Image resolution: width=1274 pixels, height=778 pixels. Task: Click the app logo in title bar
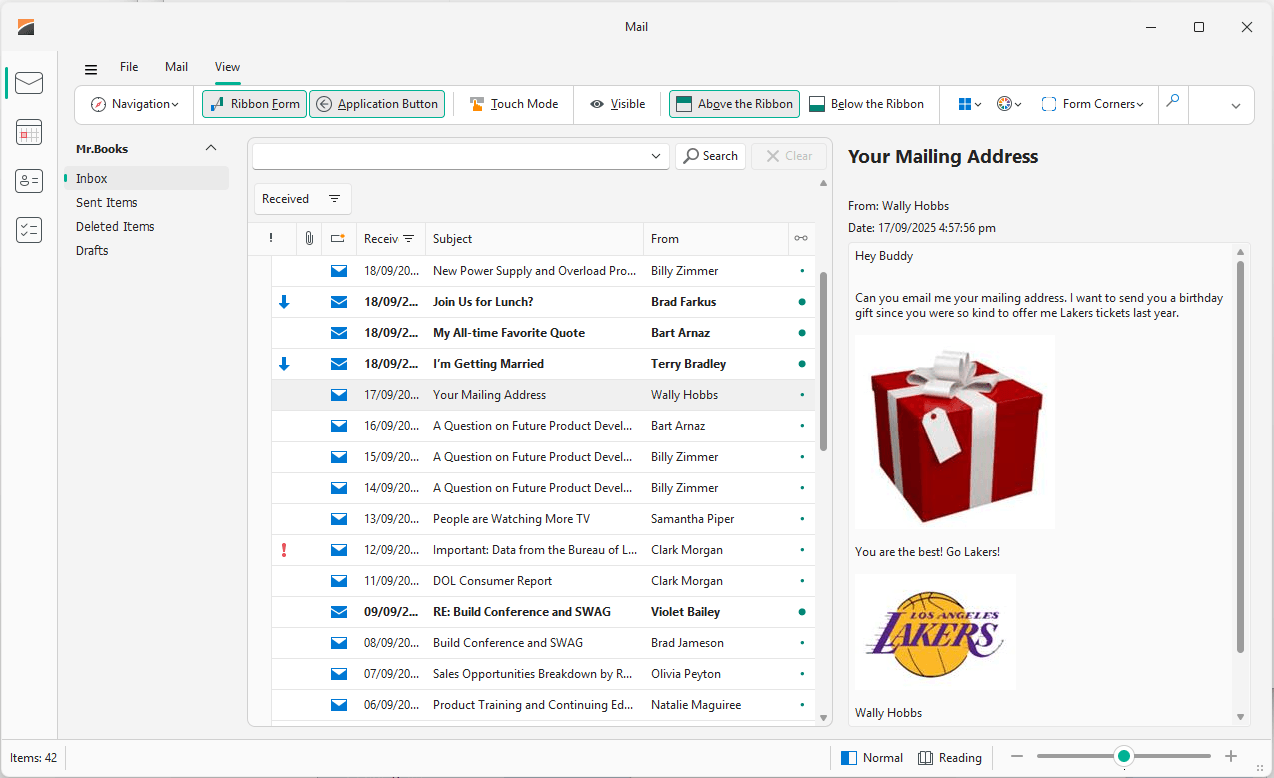[x=26, y=27]
